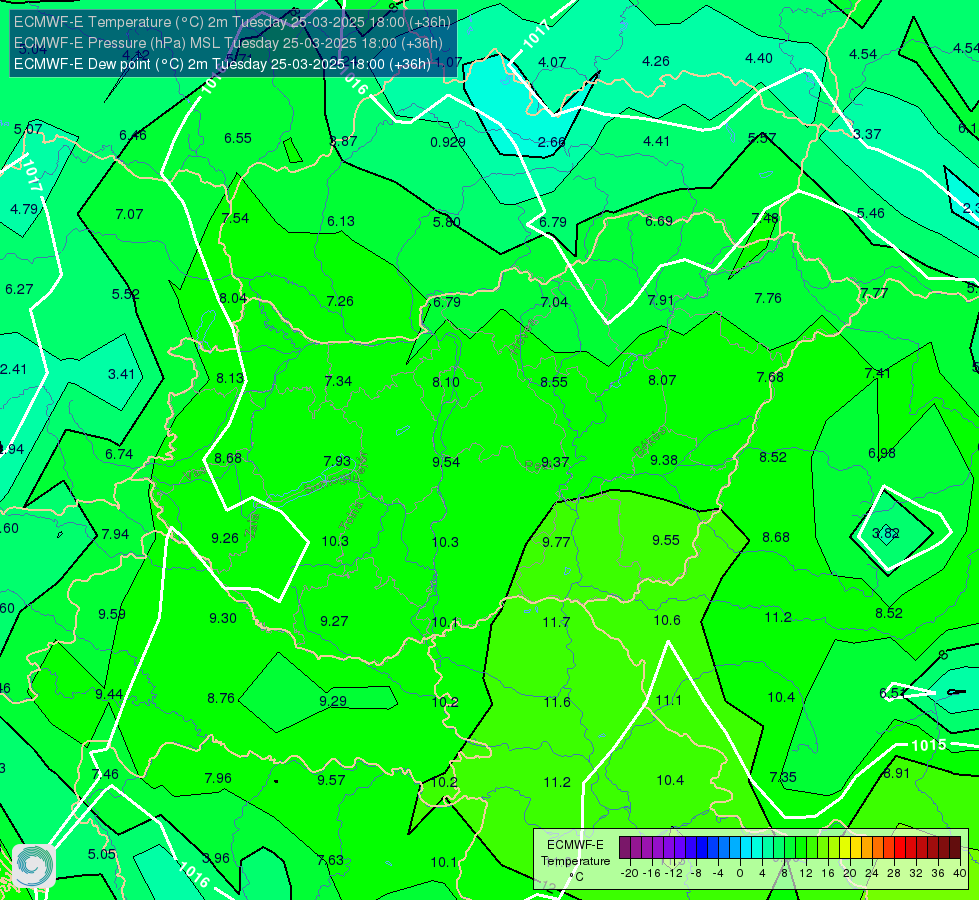The height and width of the screenshot is (900, 979).
Task: Click the 9.30 value on the map
Action: (x=223, y=618)
